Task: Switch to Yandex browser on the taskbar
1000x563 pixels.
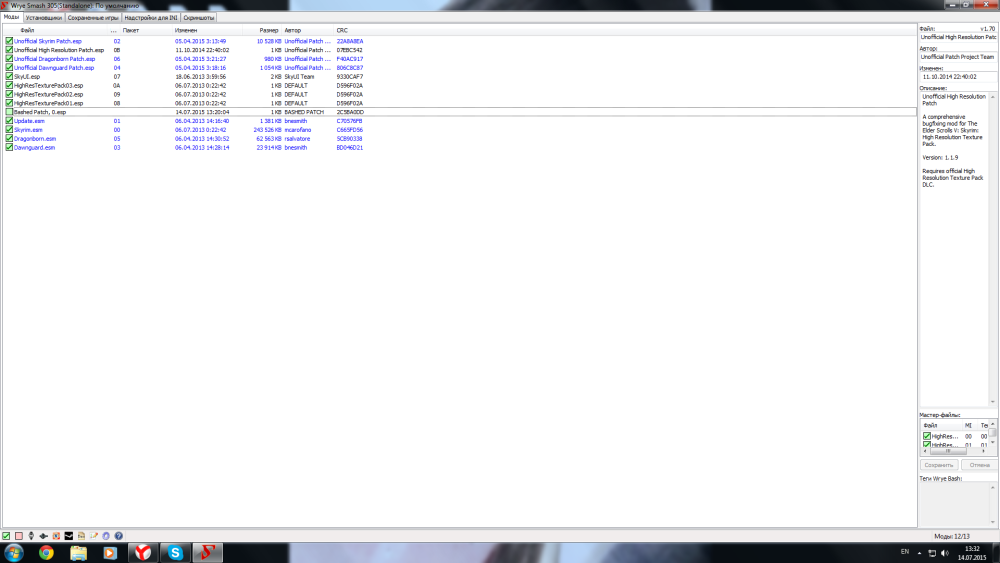Action: coord(143,553)
